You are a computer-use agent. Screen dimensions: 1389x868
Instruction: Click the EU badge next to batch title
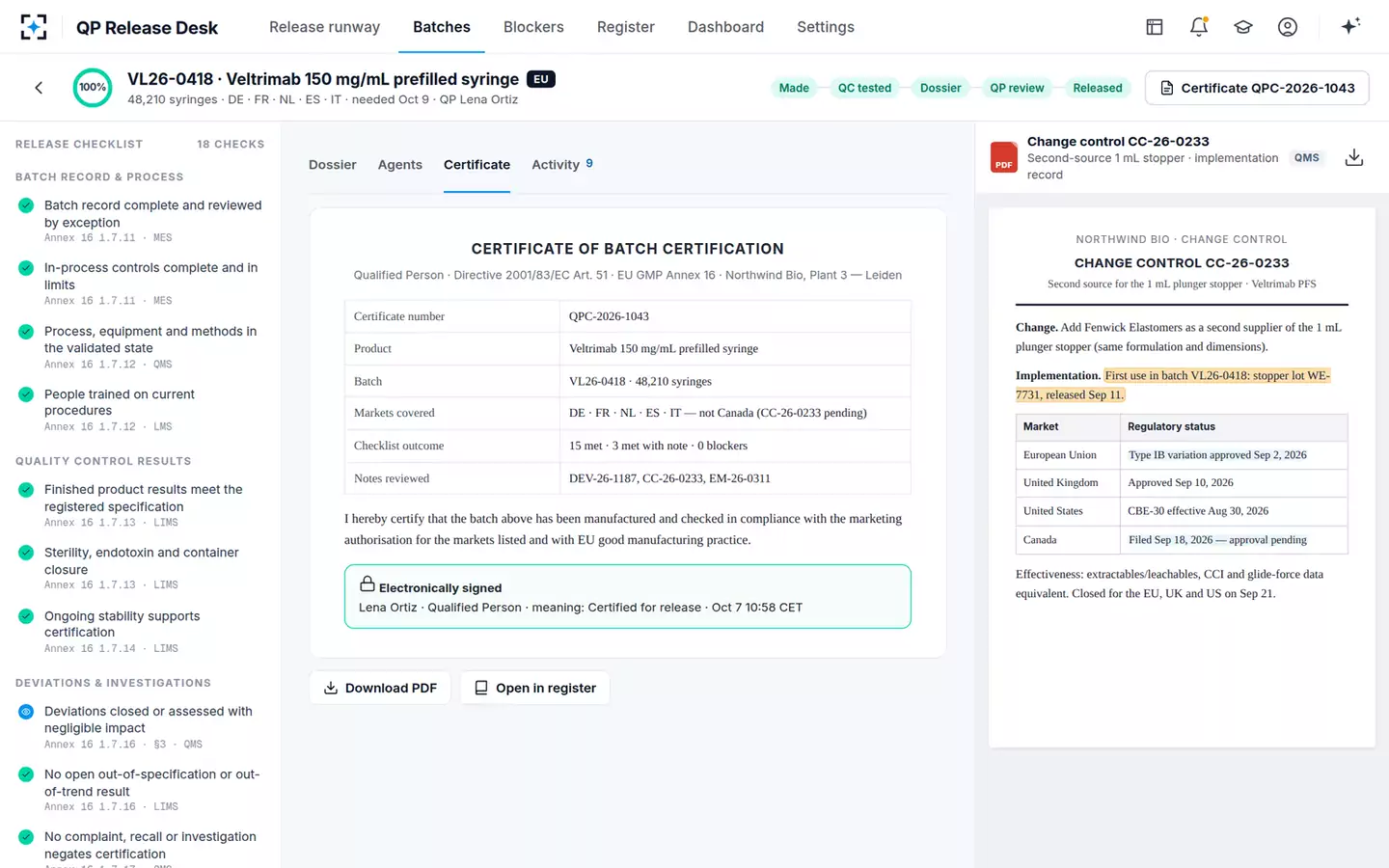click(x=541, y=79)
